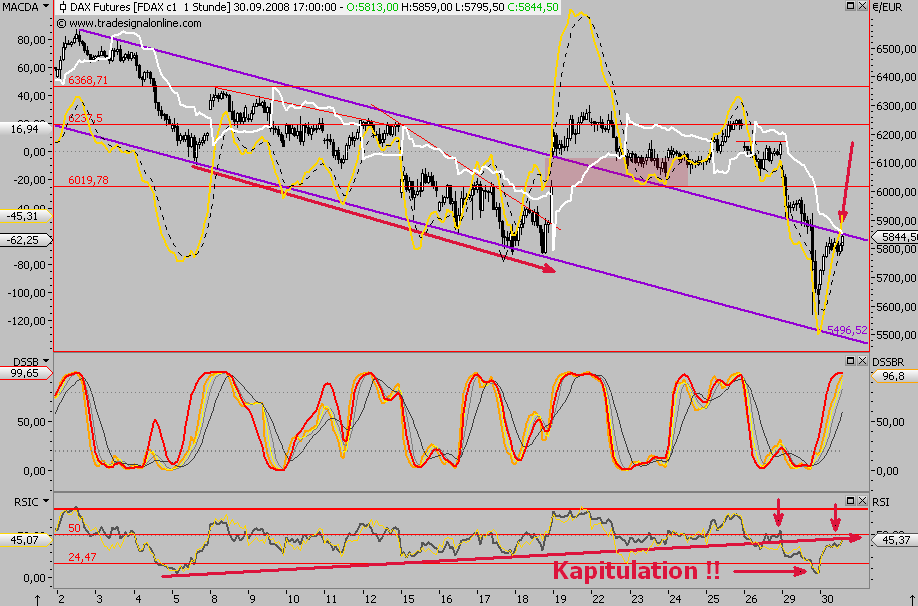
Task: Click the up arrow below the RSIC axis
Action: pyautogui.click(x=37, y=600)
